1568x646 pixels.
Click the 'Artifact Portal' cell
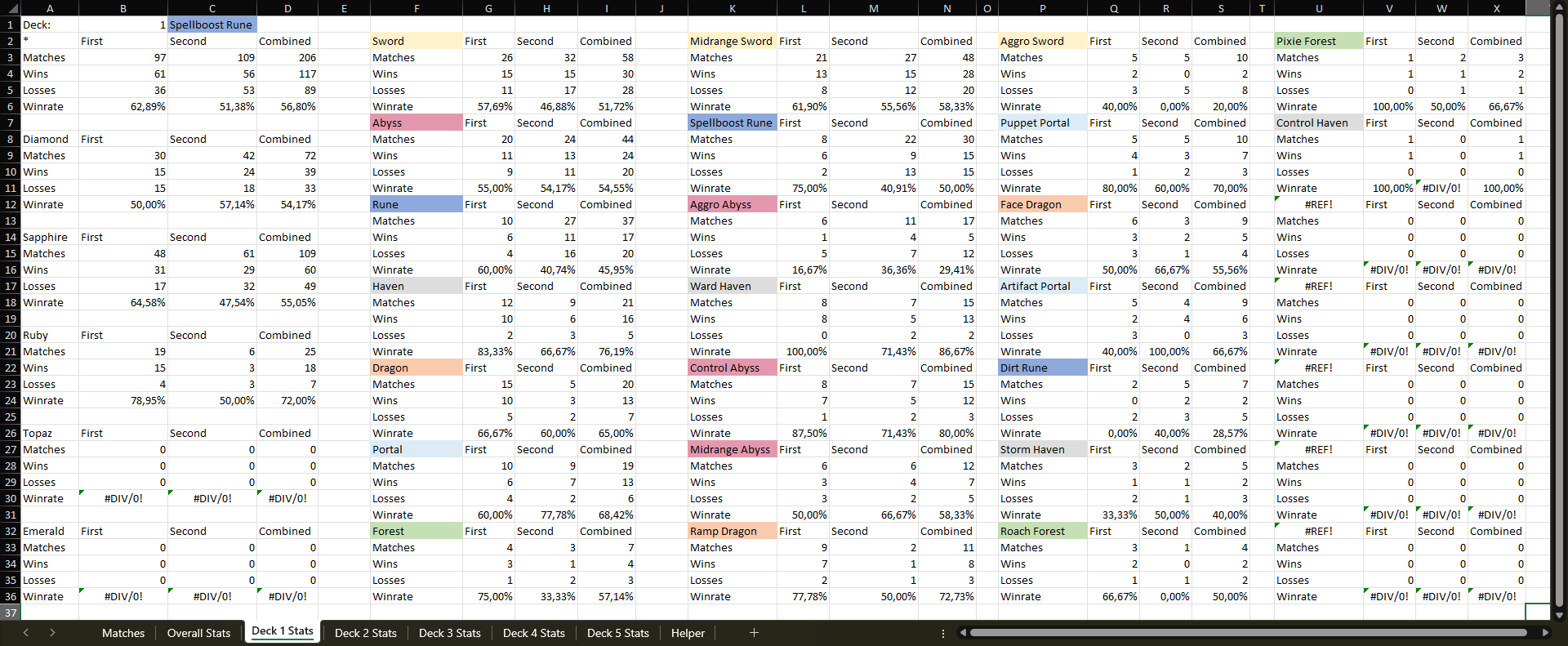(x=1043, y=286)
